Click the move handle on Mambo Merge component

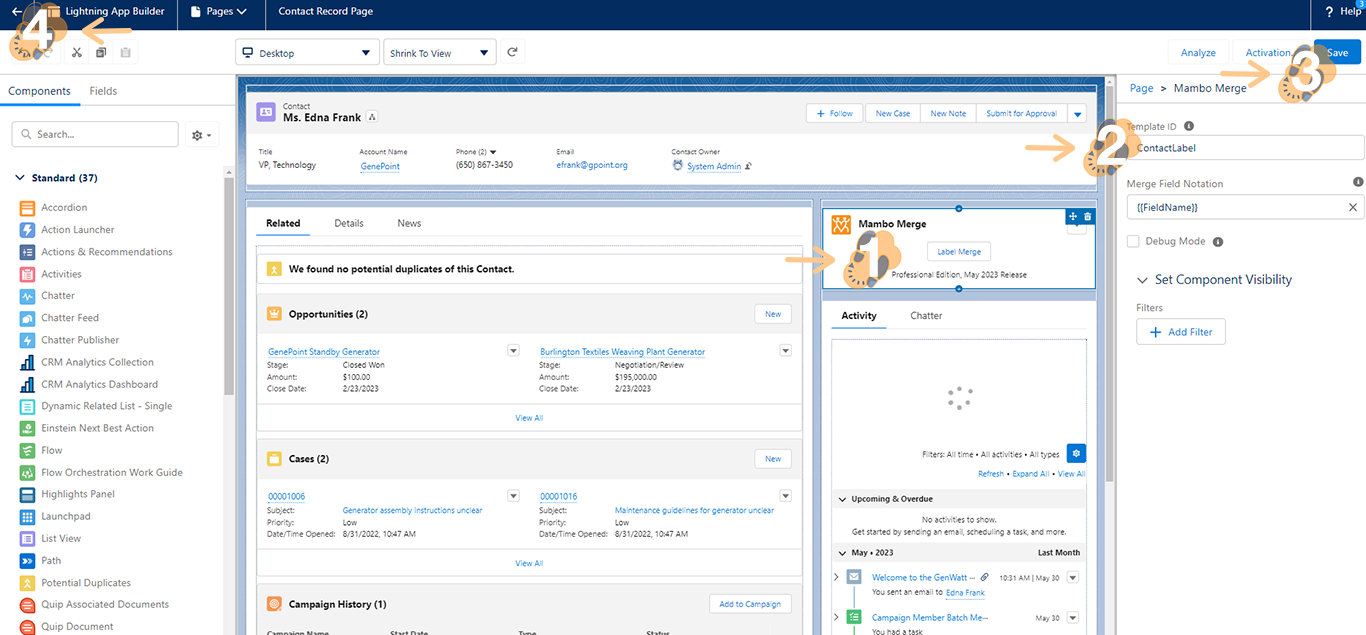pyautogui.click(x=1073, y=216)
